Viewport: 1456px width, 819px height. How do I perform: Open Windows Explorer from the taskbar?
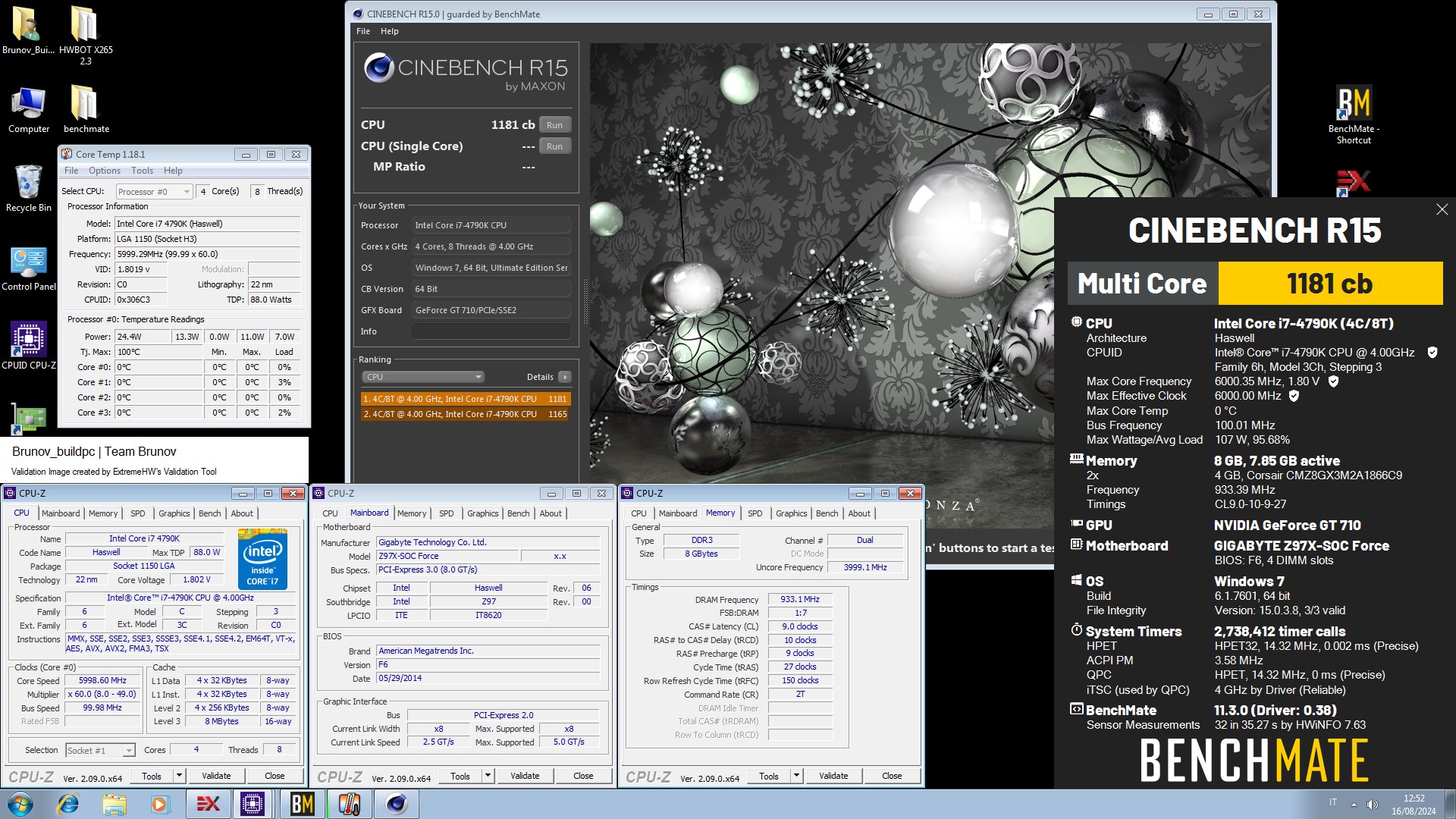pyautogui.click(x=114, y=804)
